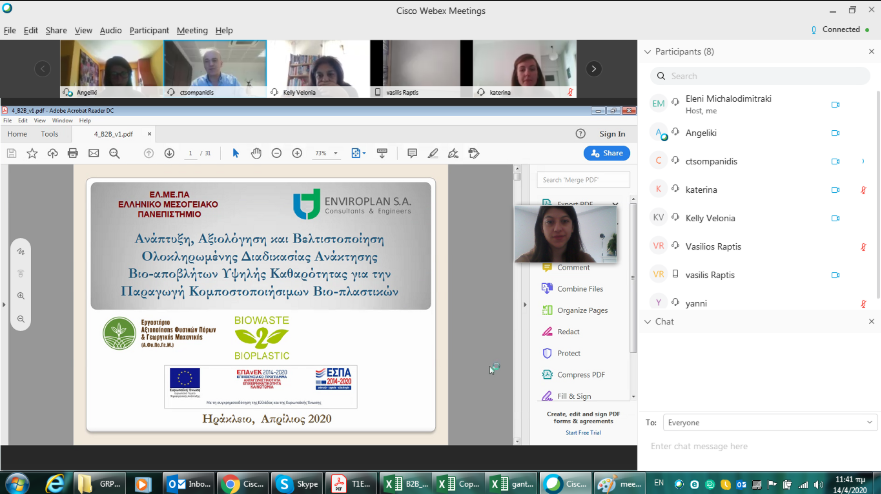Collapse the Participants panel
Image resolution: width=881 pixels, height=494 pixels.
pos(647,51)
